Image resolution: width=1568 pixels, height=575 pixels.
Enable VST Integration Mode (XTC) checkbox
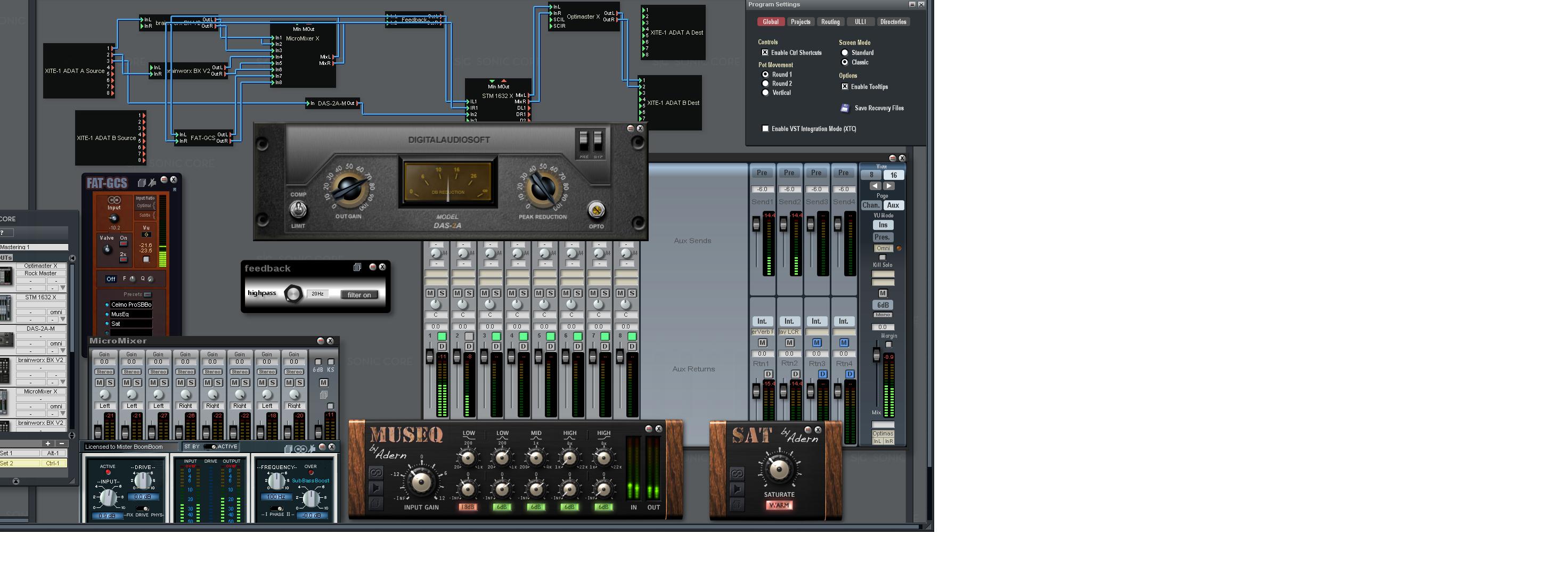point(766,128)
